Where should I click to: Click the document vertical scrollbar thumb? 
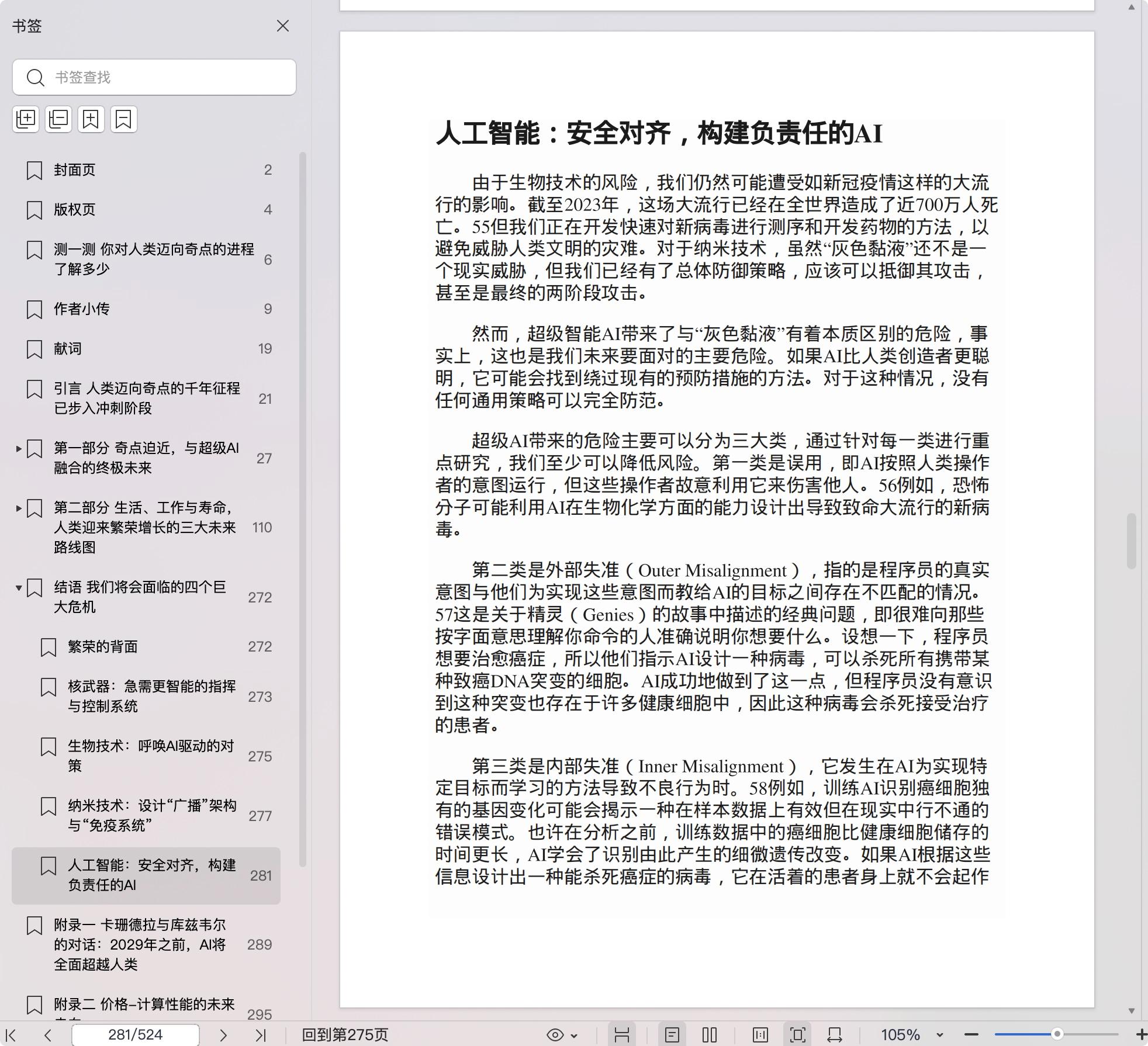[x=1132, y=541]
